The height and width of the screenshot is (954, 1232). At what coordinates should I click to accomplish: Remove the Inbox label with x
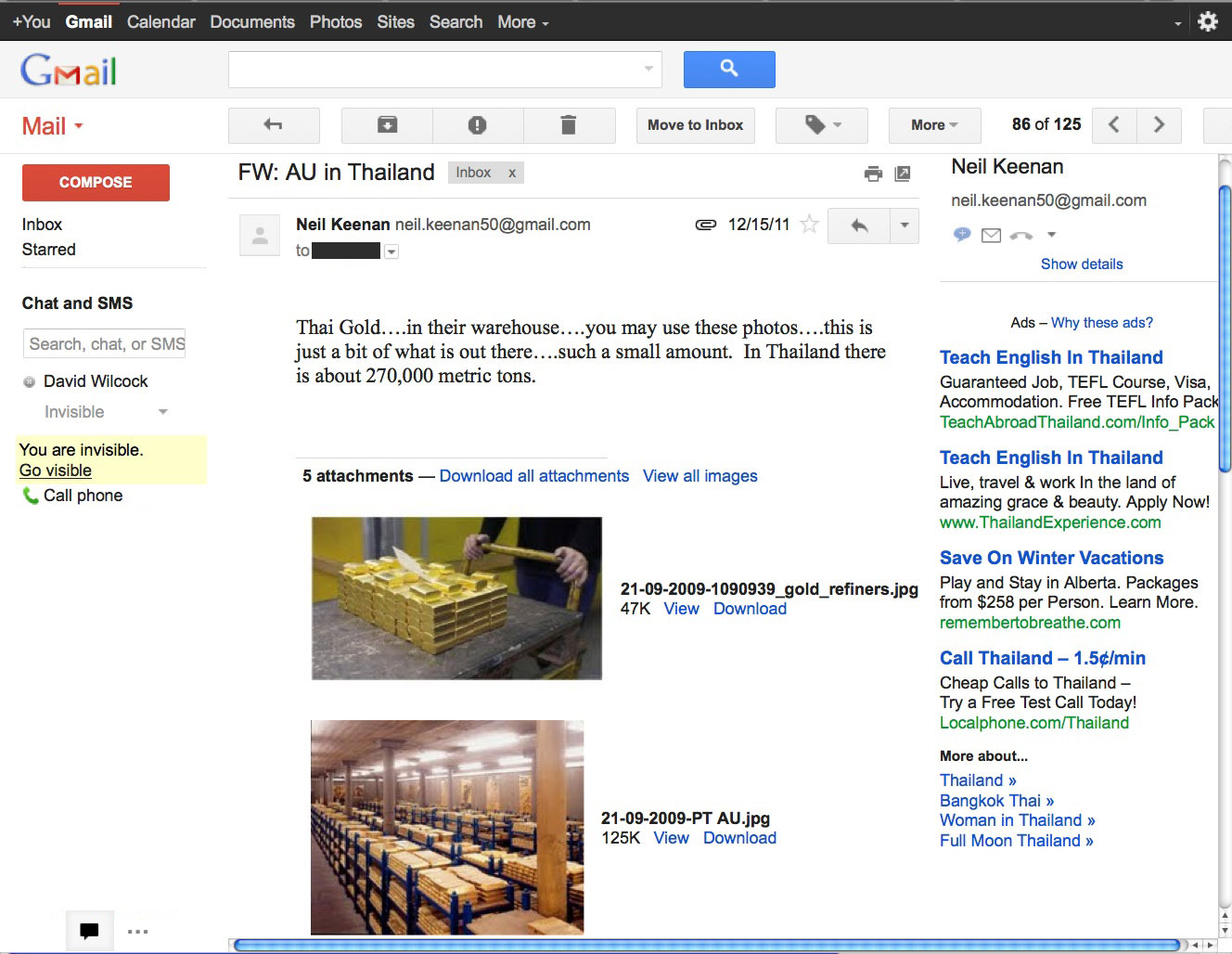pos(511,173)
